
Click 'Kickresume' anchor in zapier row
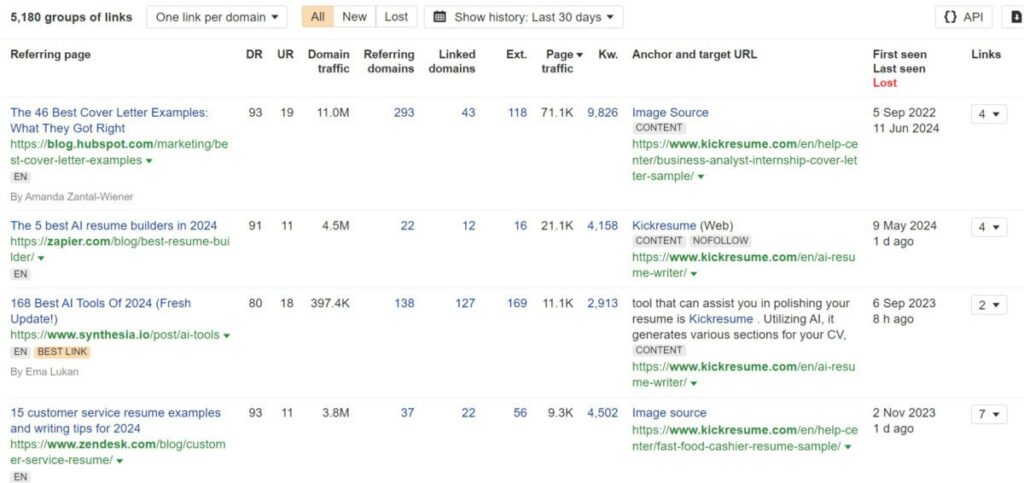[664, 226]
